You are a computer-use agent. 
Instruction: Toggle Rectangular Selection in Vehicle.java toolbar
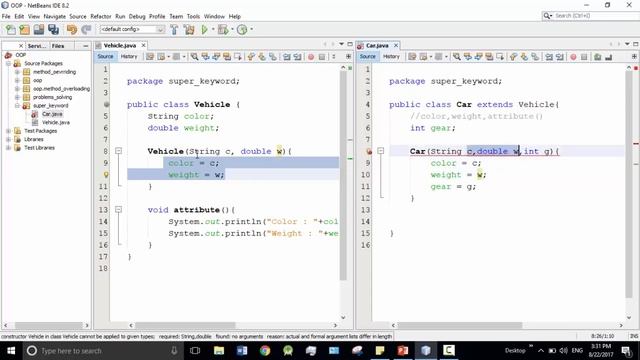point(238,57)
